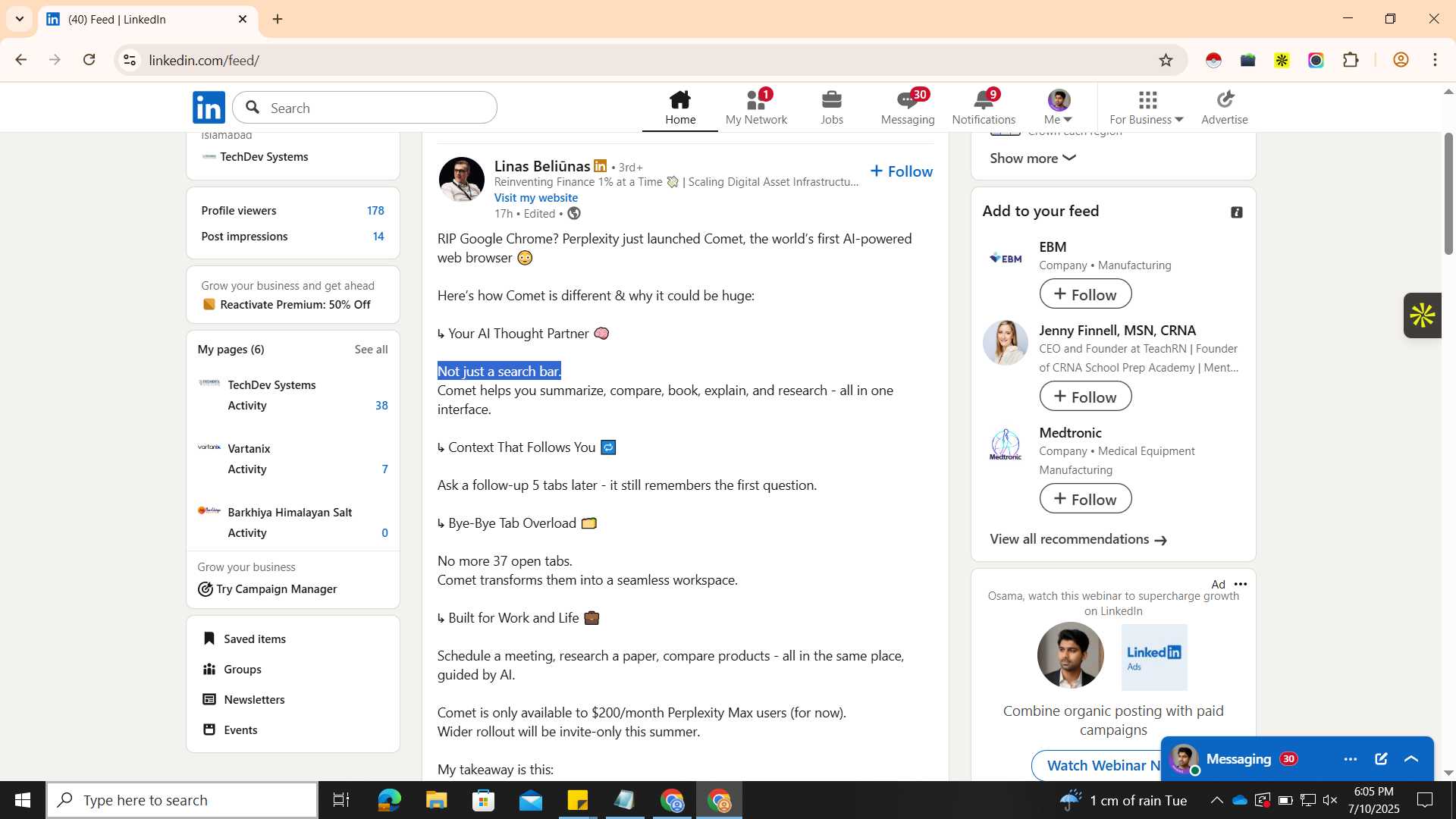
Task: Open Saved items
Action: pyautogui.click(x=245, y=639)
